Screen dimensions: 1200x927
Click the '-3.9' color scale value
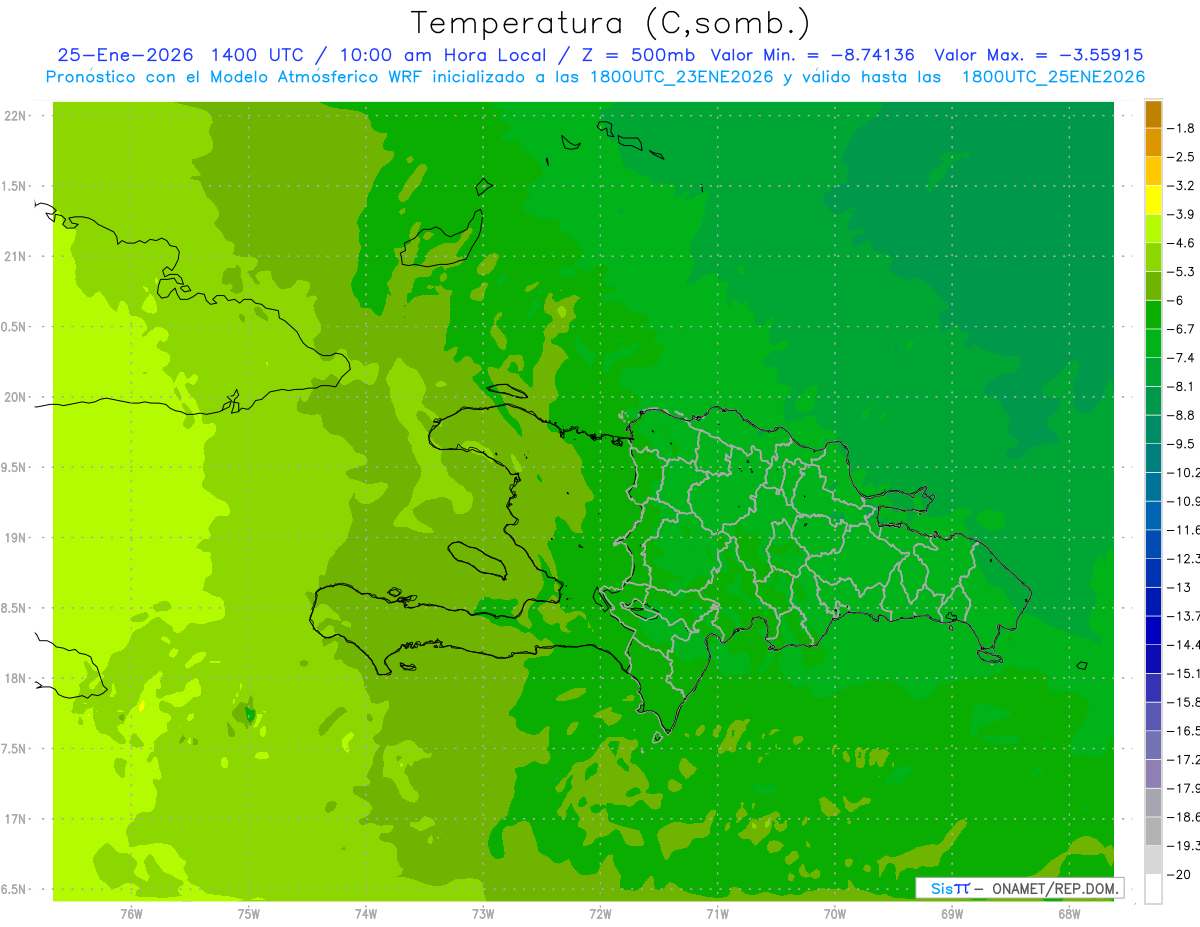click(1181, 214)
